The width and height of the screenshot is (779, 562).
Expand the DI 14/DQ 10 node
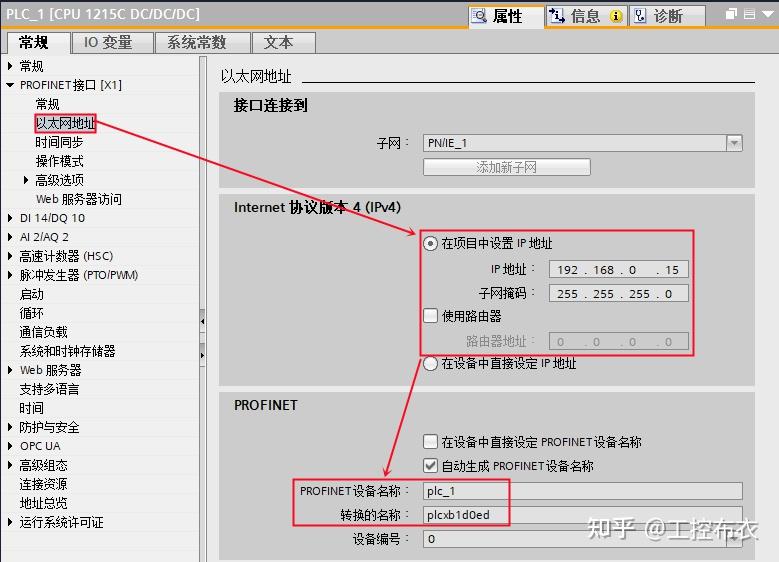(10, 218)
